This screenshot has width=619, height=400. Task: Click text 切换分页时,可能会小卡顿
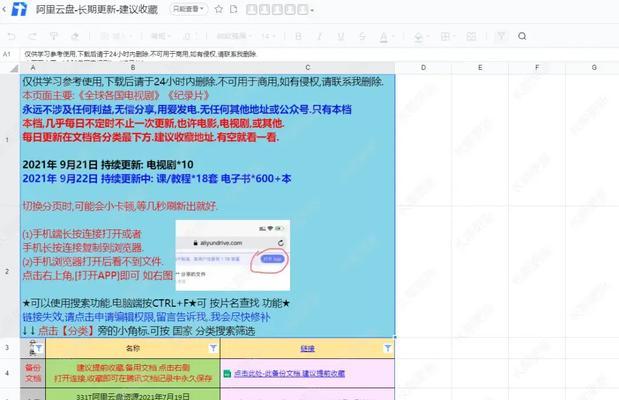(78, 206)
